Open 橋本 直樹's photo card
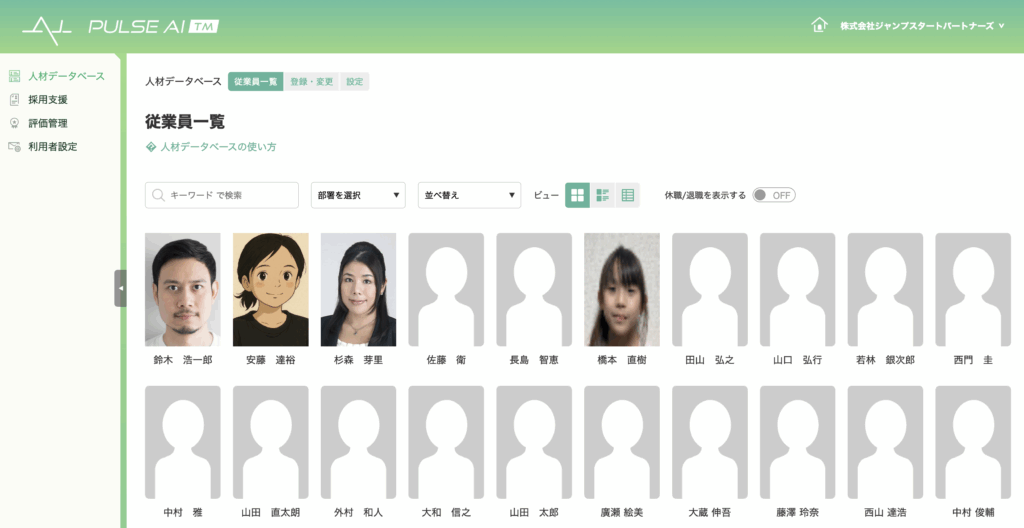The height and width of the screenshot is (528, 1024). 622,289
